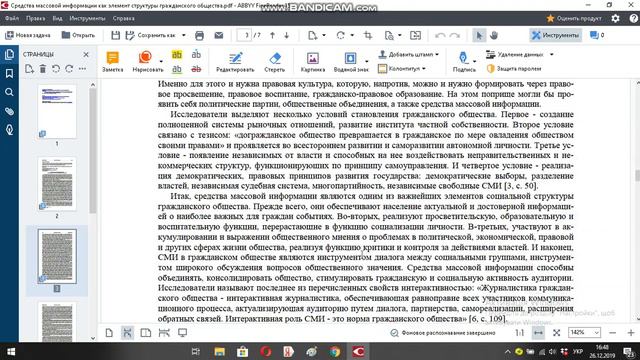Click the Защита паролем button
640x360 pixels.
click(x=514, y=69)
